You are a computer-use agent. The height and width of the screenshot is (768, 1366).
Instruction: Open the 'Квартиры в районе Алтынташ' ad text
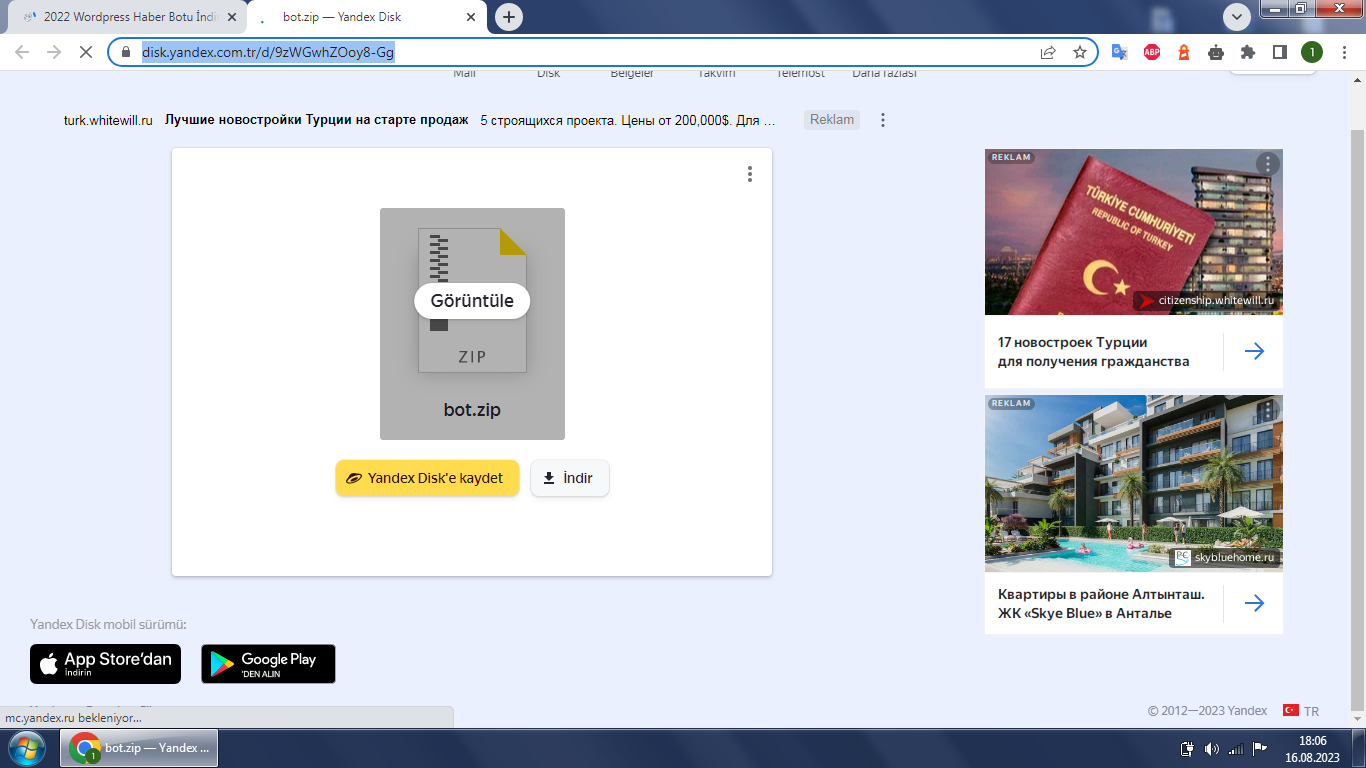coord(1101,603)
